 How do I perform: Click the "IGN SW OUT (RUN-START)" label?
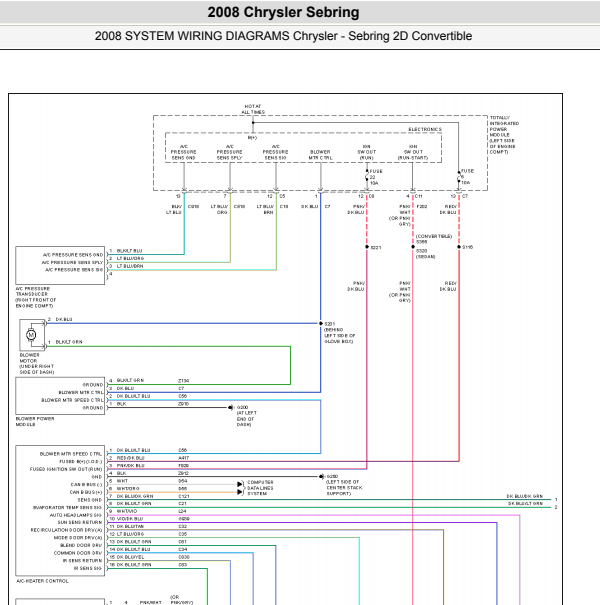tap(413, 152)
